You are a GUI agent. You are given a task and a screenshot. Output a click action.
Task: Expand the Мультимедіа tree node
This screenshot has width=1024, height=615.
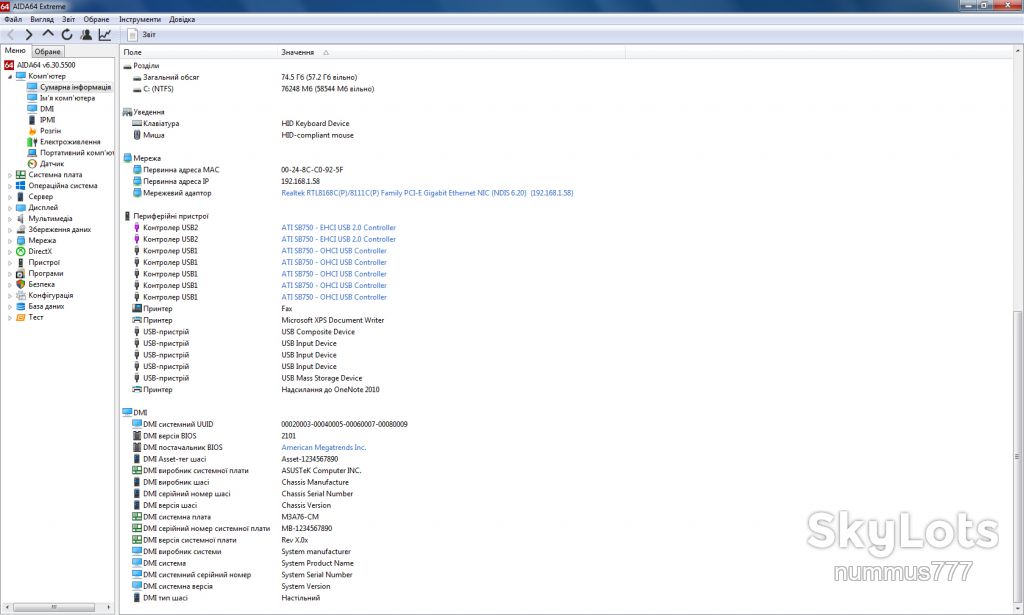10,219
